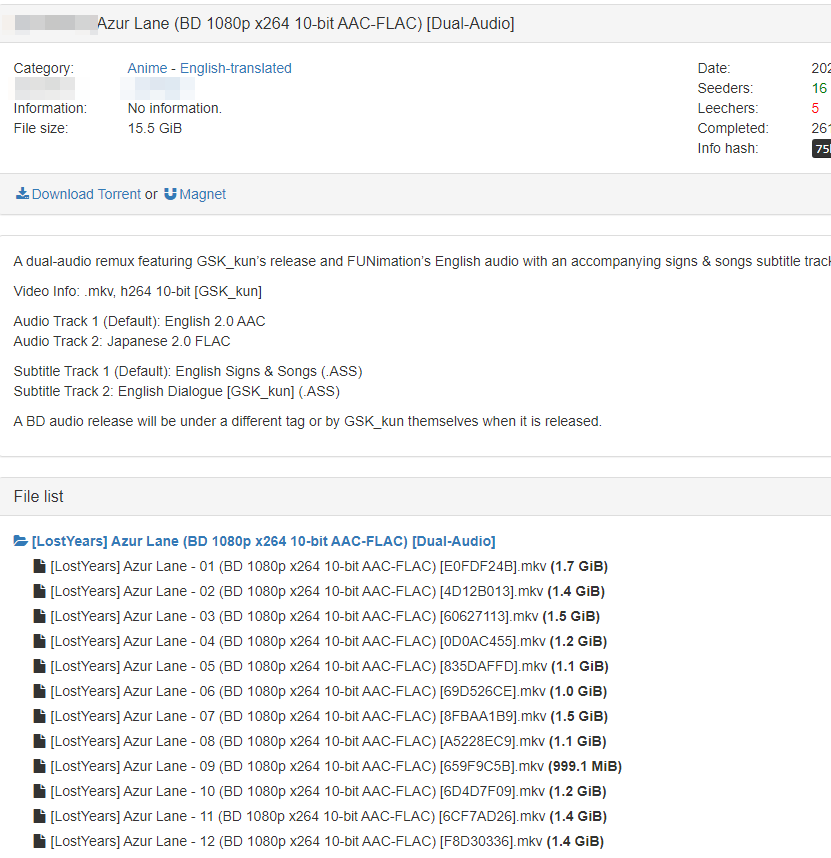The width and height of the screenshot is (831, 858).
Task: Click the 'Audio Track 2: Japanese 2.0 FLAC' line
Action: [x=122, y=341]
